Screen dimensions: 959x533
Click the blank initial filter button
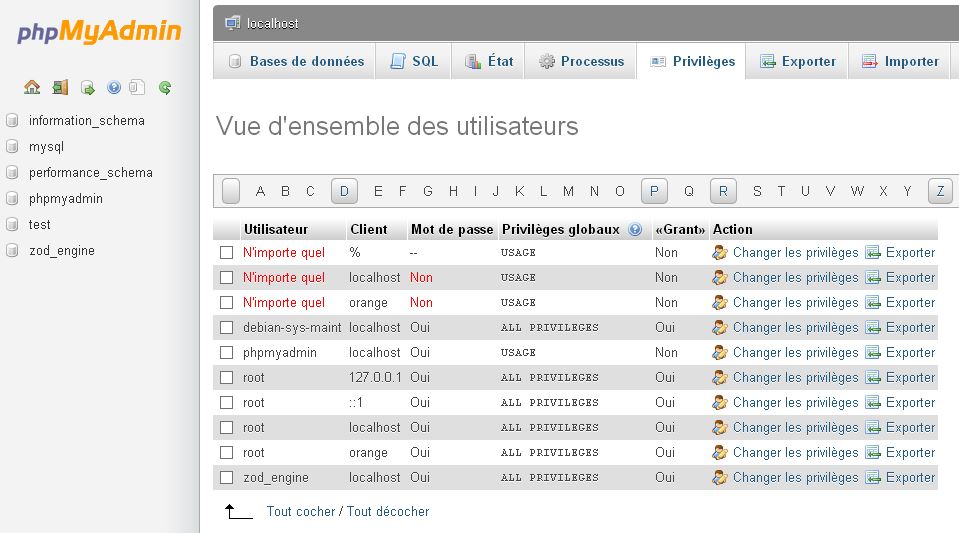231,191
